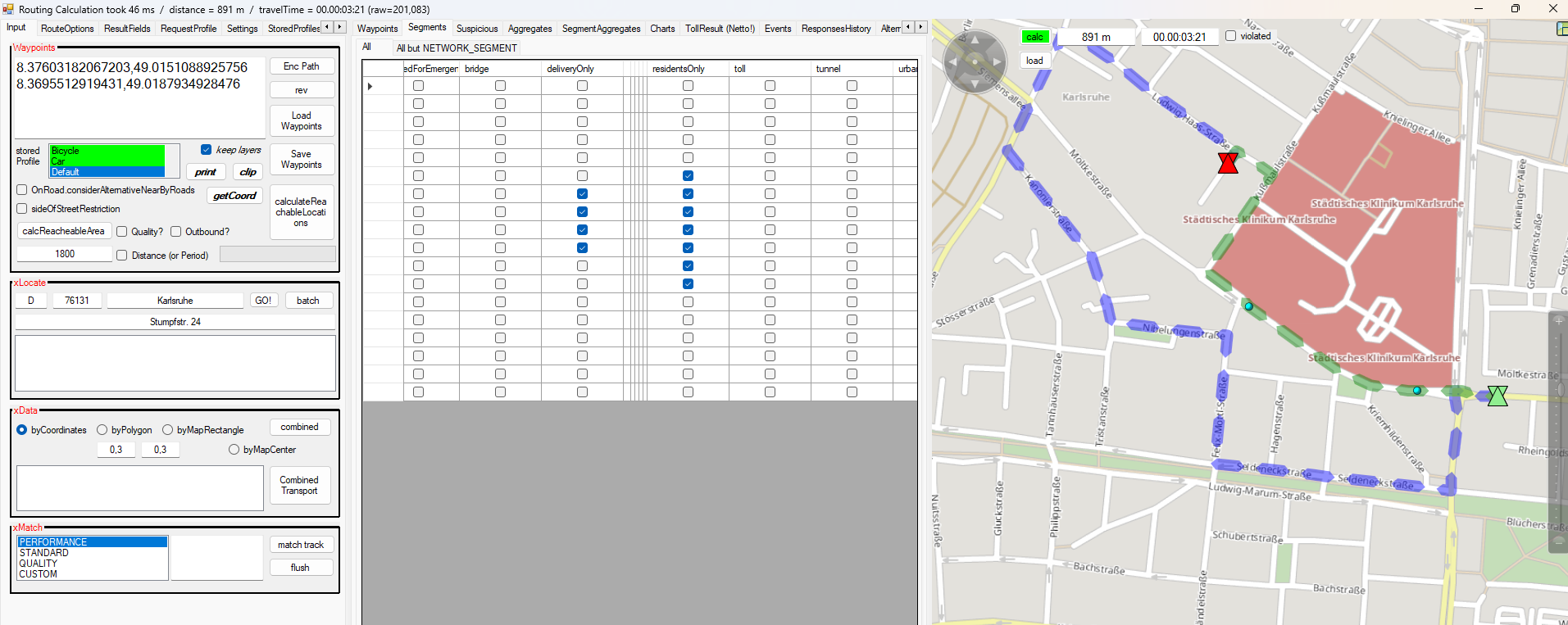Select the byPolygon radio button

coord(102,430)
